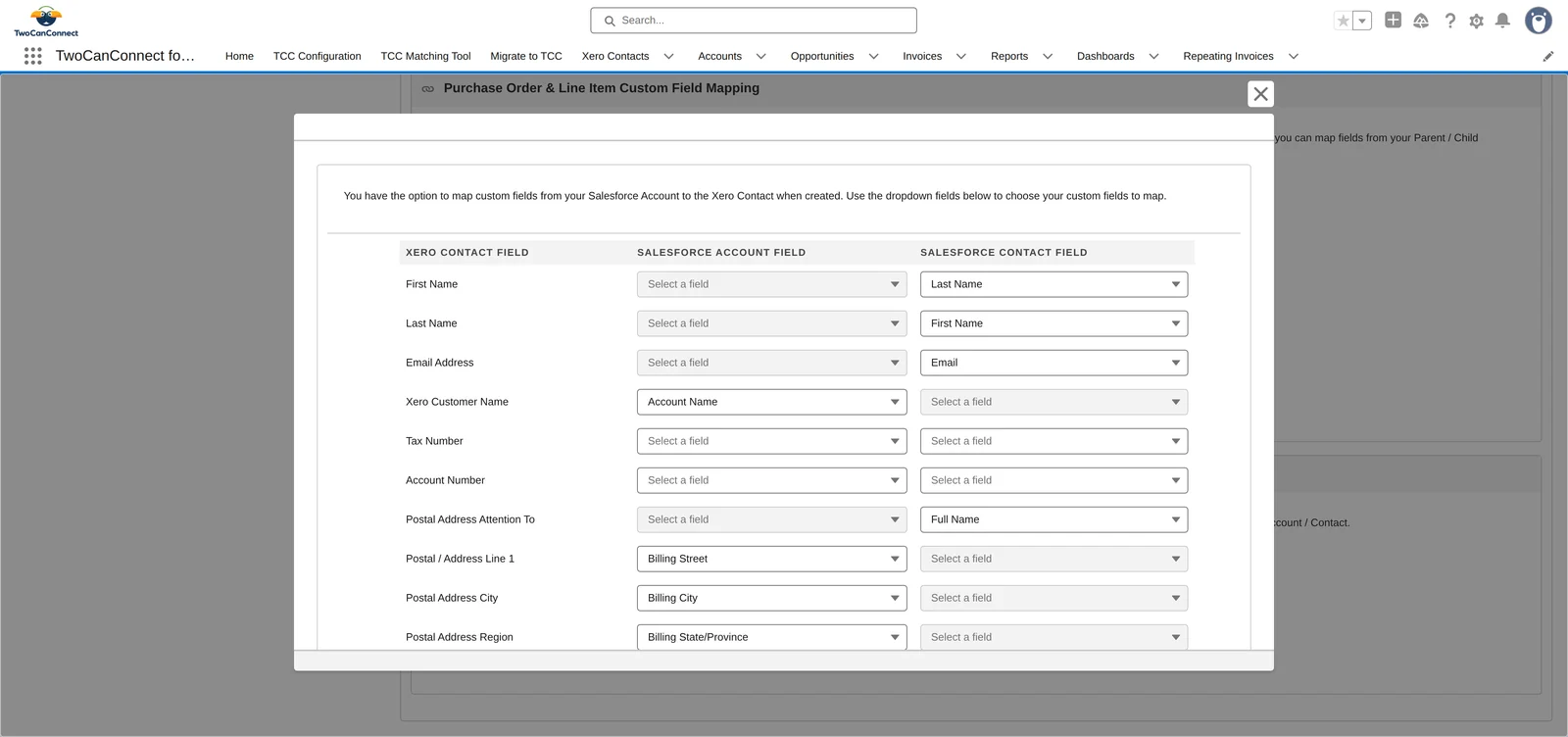Open the Dashboards tab
1568x737 pixels.
(1105, 57)
